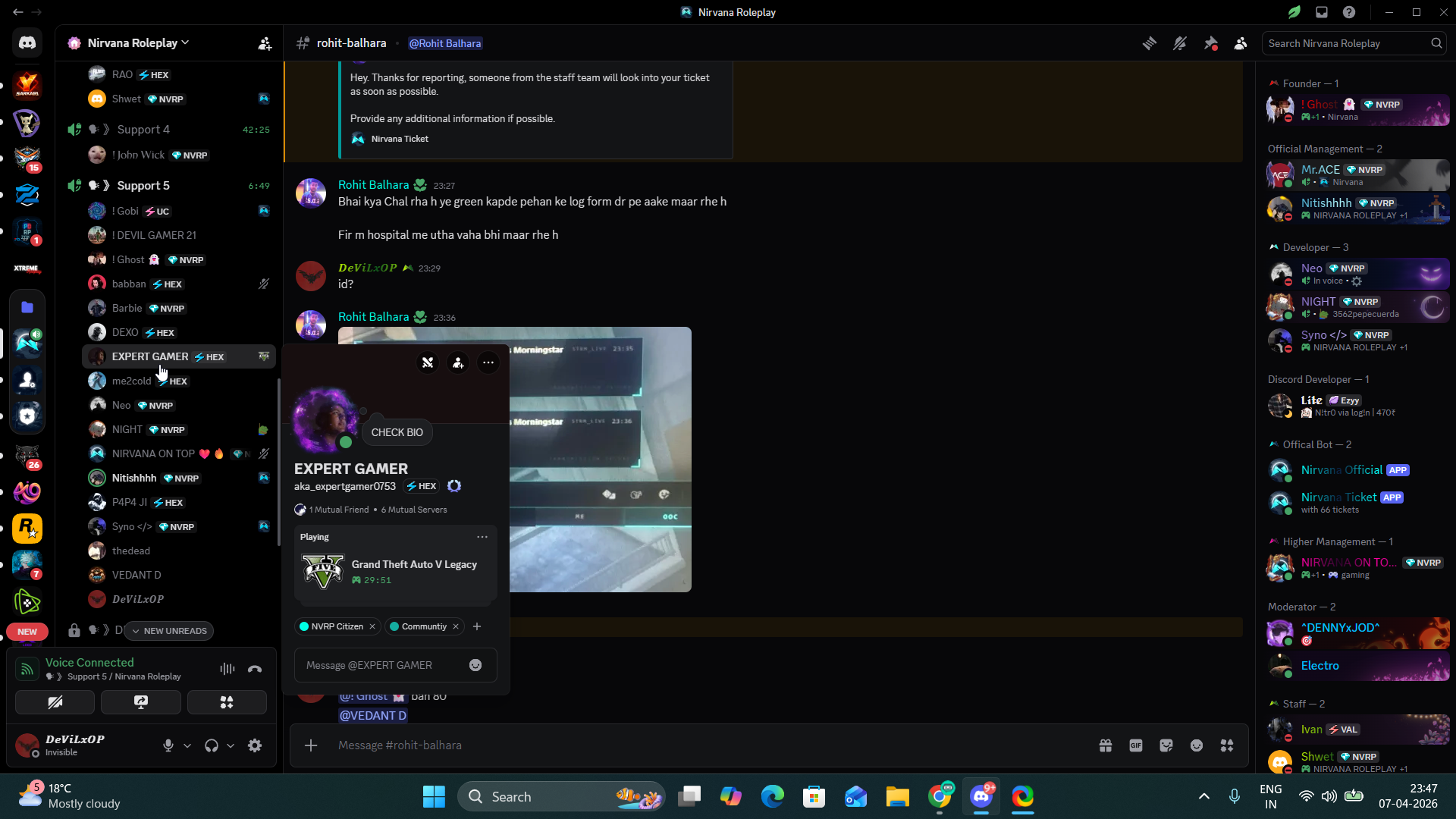Click the @Rohit Balhara topic mention

tap(445, 43)
